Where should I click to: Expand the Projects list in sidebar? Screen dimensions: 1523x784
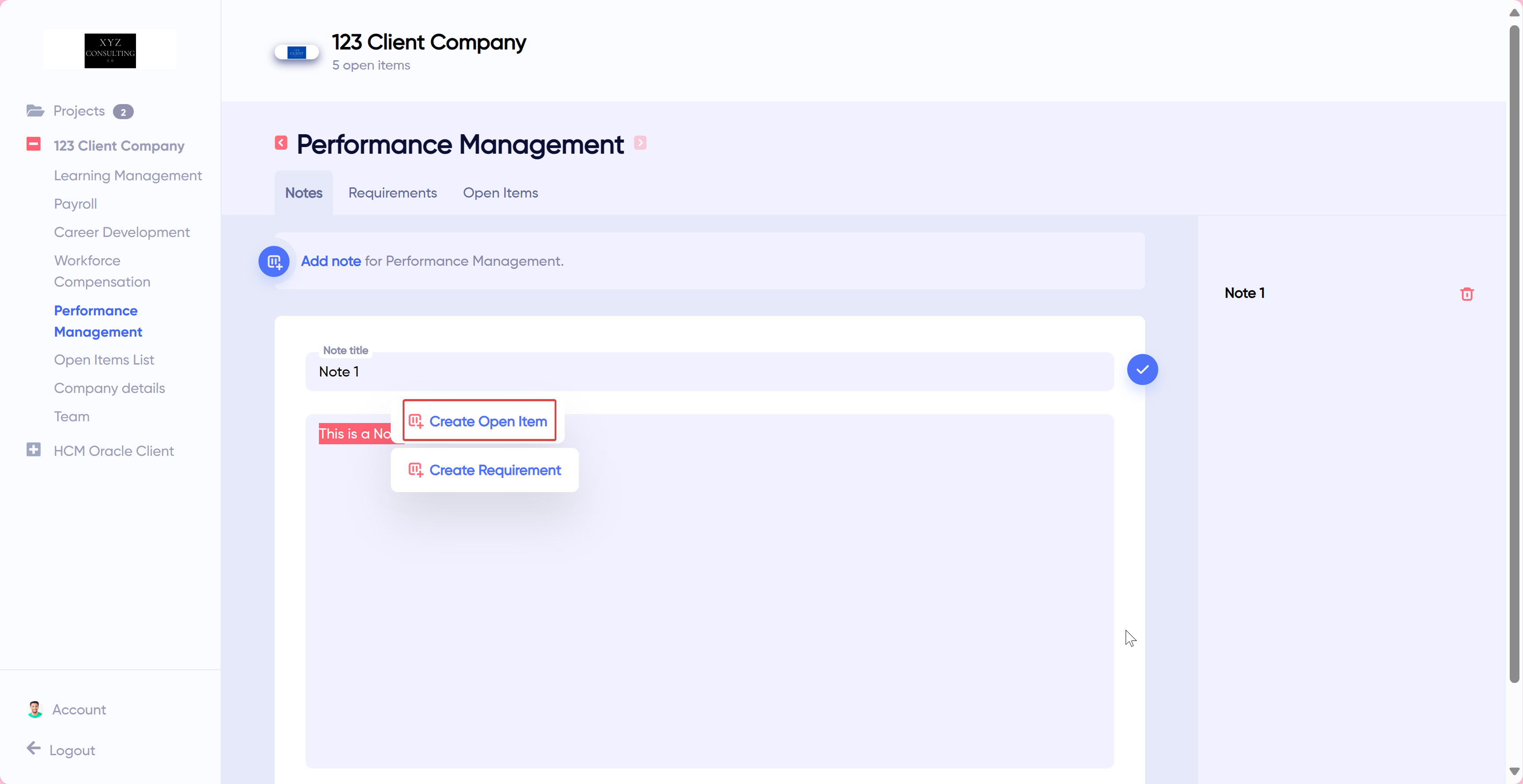tap(79, 111)
